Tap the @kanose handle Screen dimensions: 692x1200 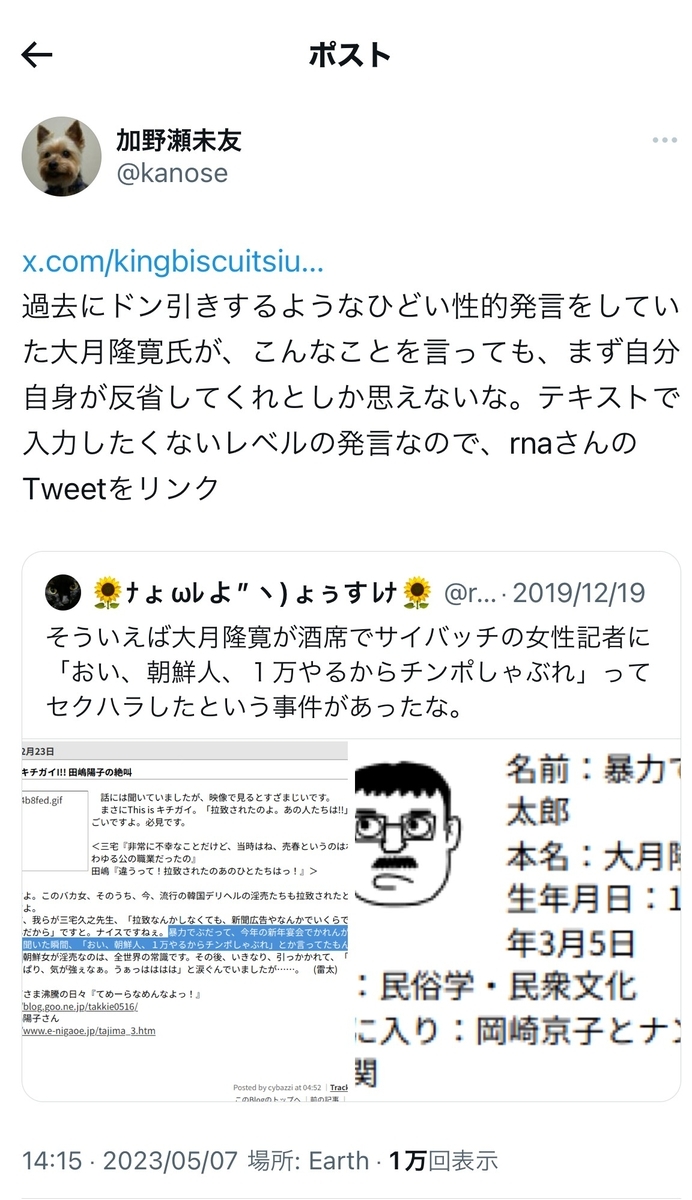[172, 173]
